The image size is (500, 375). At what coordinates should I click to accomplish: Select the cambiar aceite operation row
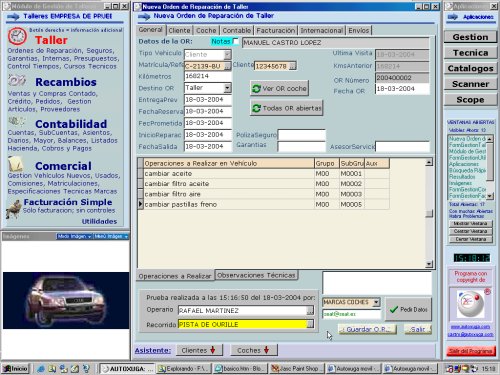263,173
